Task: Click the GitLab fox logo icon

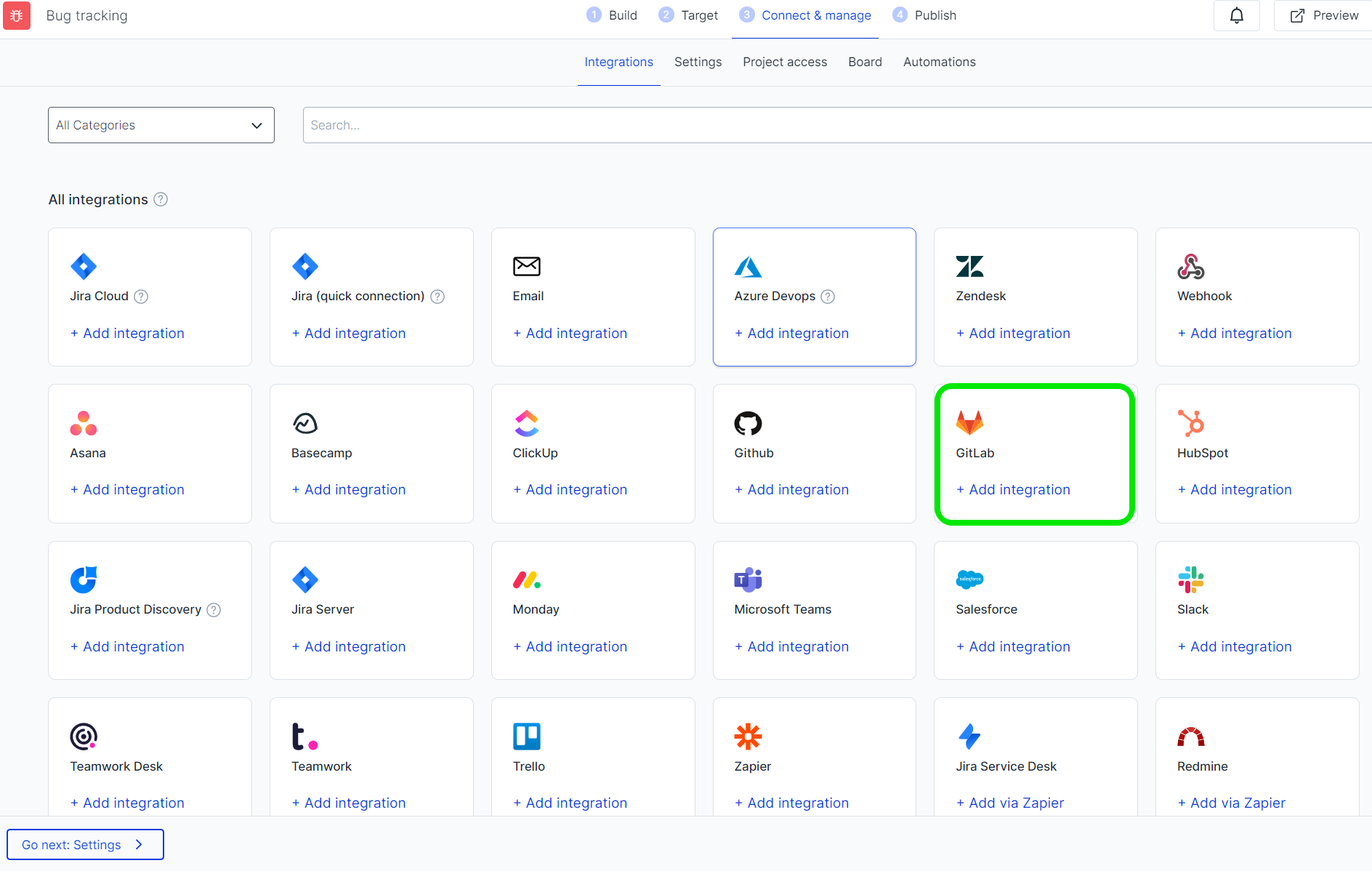Action: coord(969,423)
